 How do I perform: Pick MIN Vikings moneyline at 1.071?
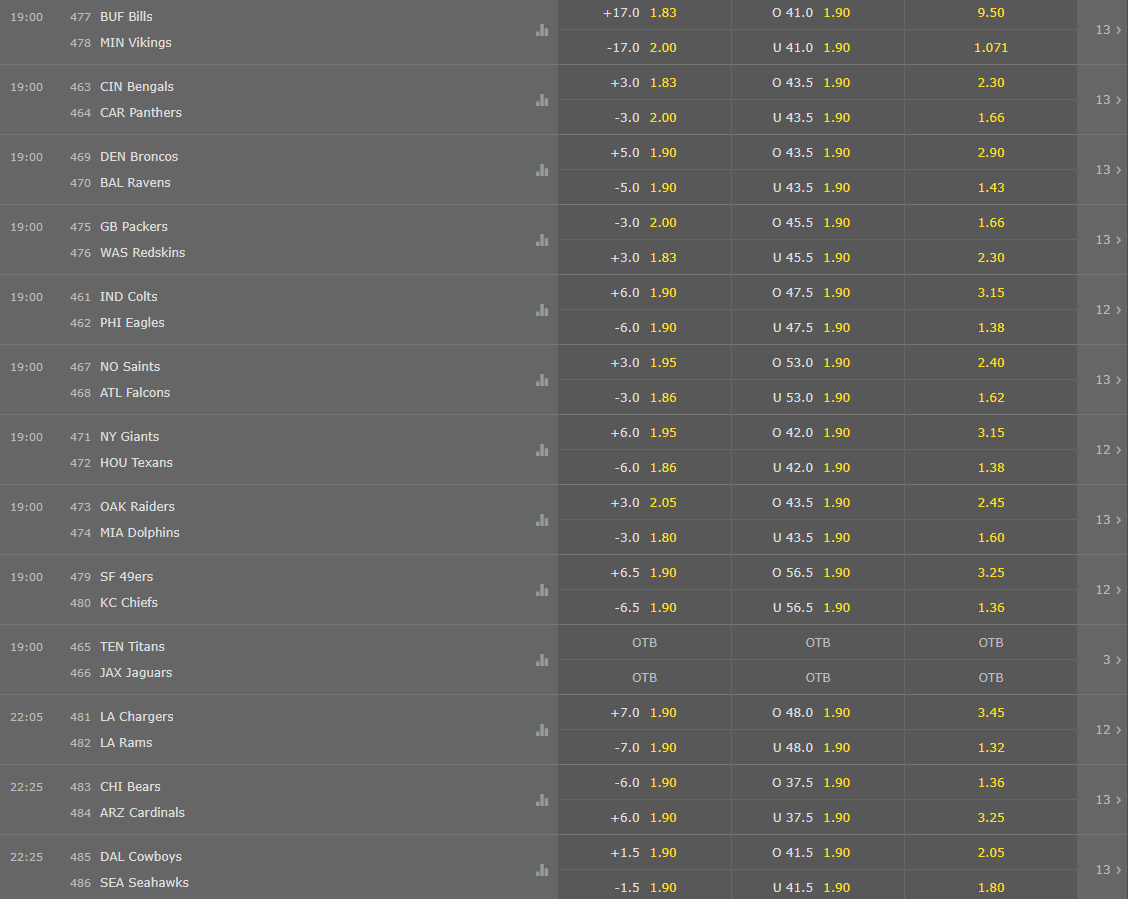[991, 47]
